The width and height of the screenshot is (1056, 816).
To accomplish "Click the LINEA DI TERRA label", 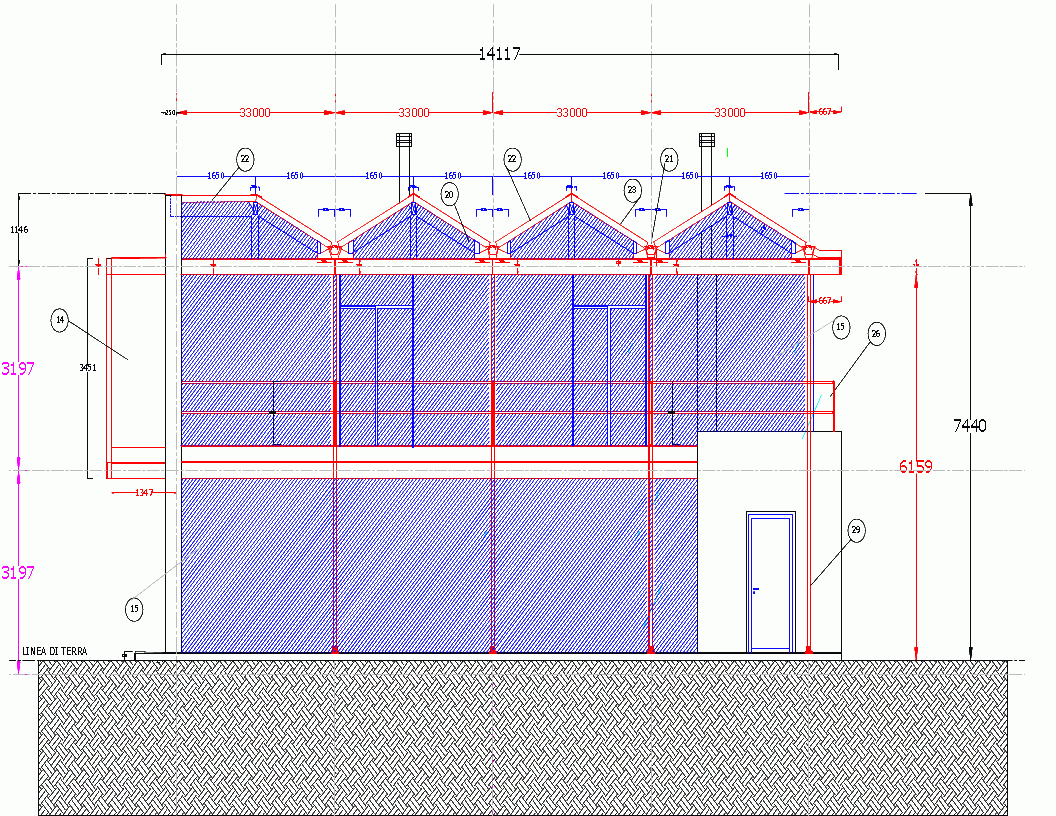I will pyautogui.click(x=55, y=652).
